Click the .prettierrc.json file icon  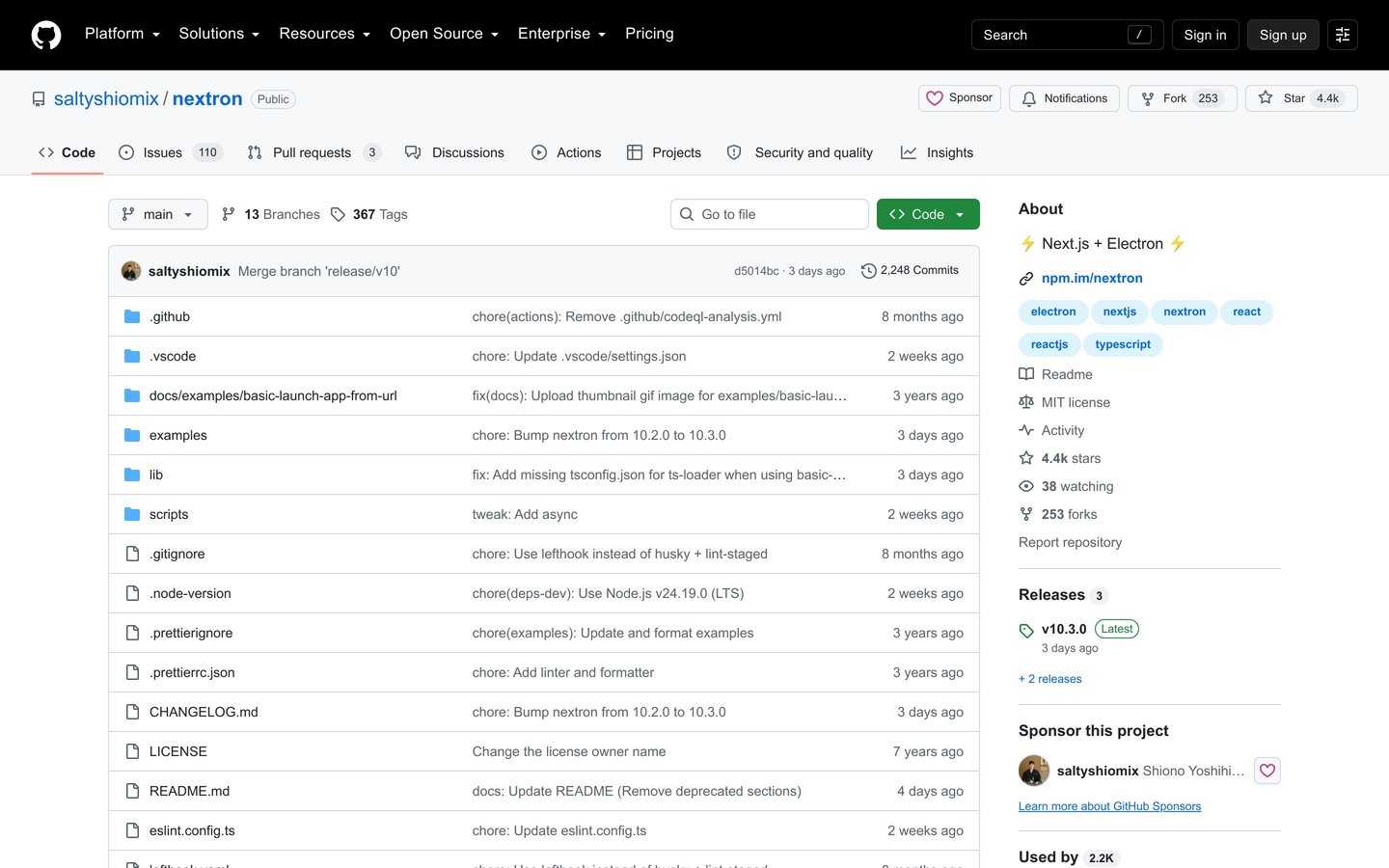[132, 672]
